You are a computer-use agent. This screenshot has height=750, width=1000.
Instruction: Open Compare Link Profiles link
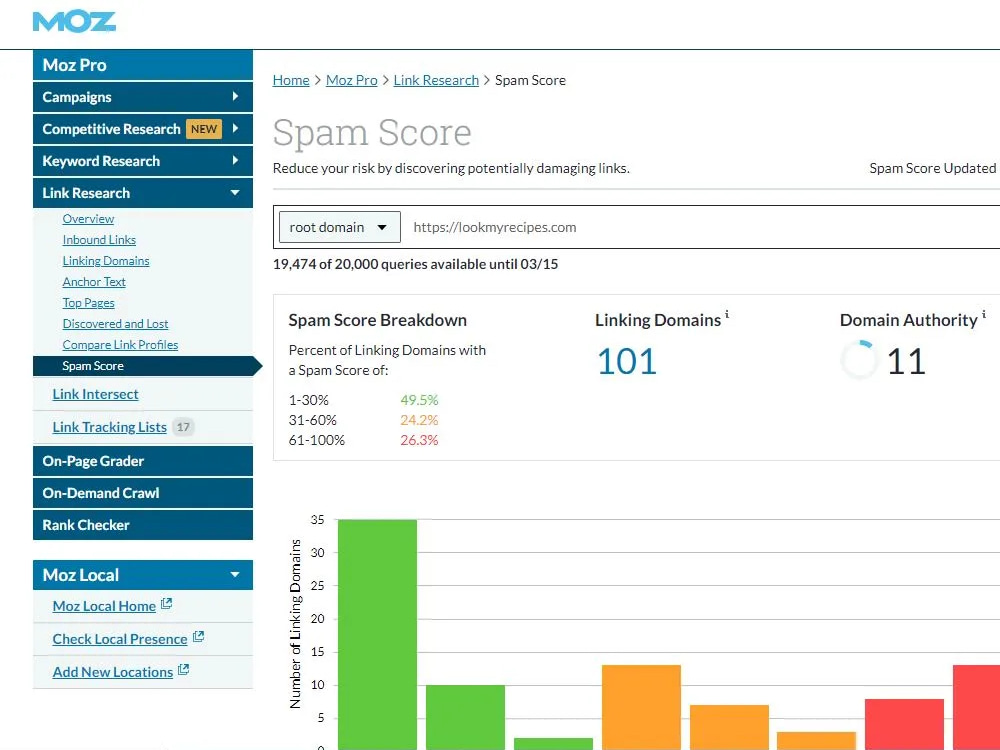click(120, 345)
